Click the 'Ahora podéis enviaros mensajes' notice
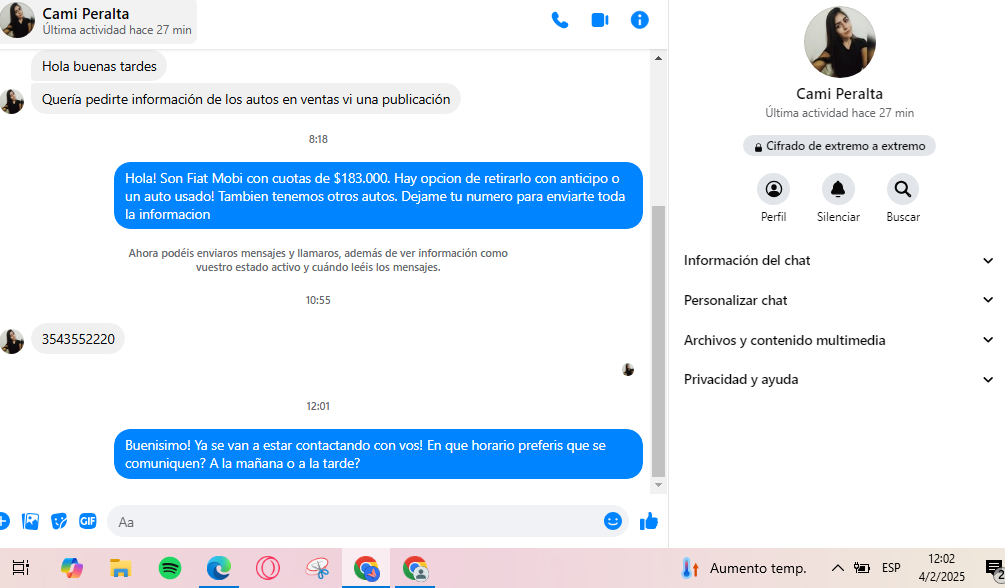 click(x=318, y=260)
